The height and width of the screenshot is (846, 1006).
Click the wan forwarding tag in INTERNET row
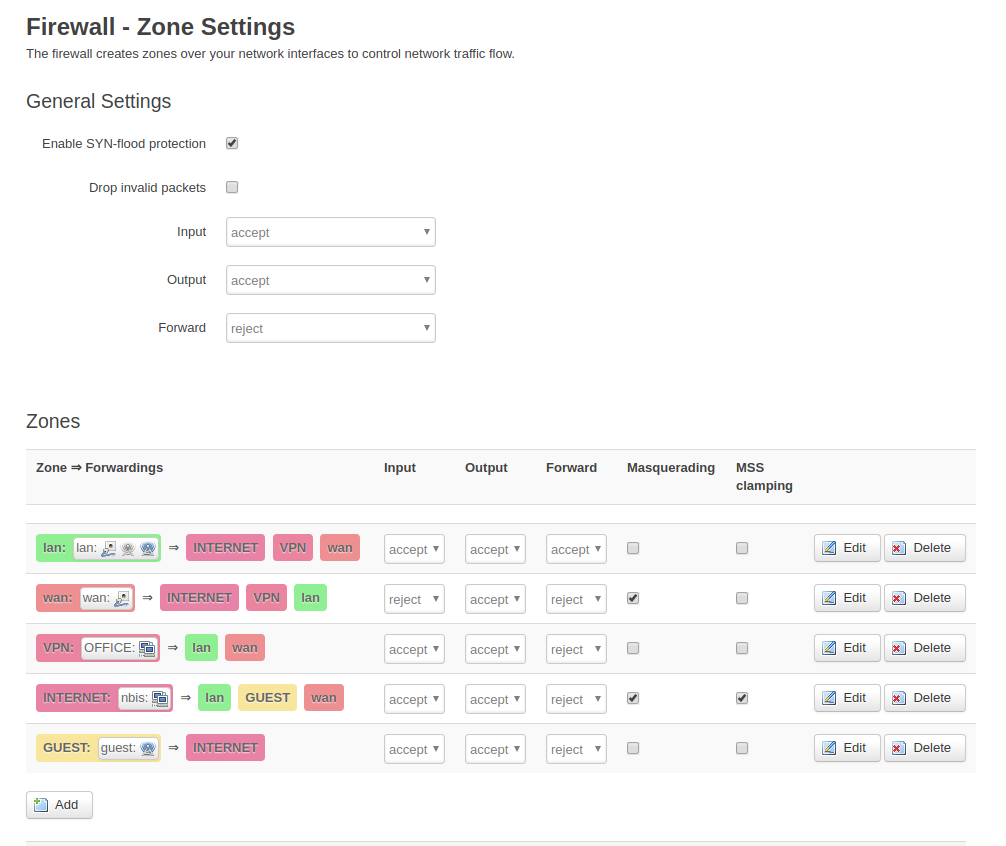(324, 698)
